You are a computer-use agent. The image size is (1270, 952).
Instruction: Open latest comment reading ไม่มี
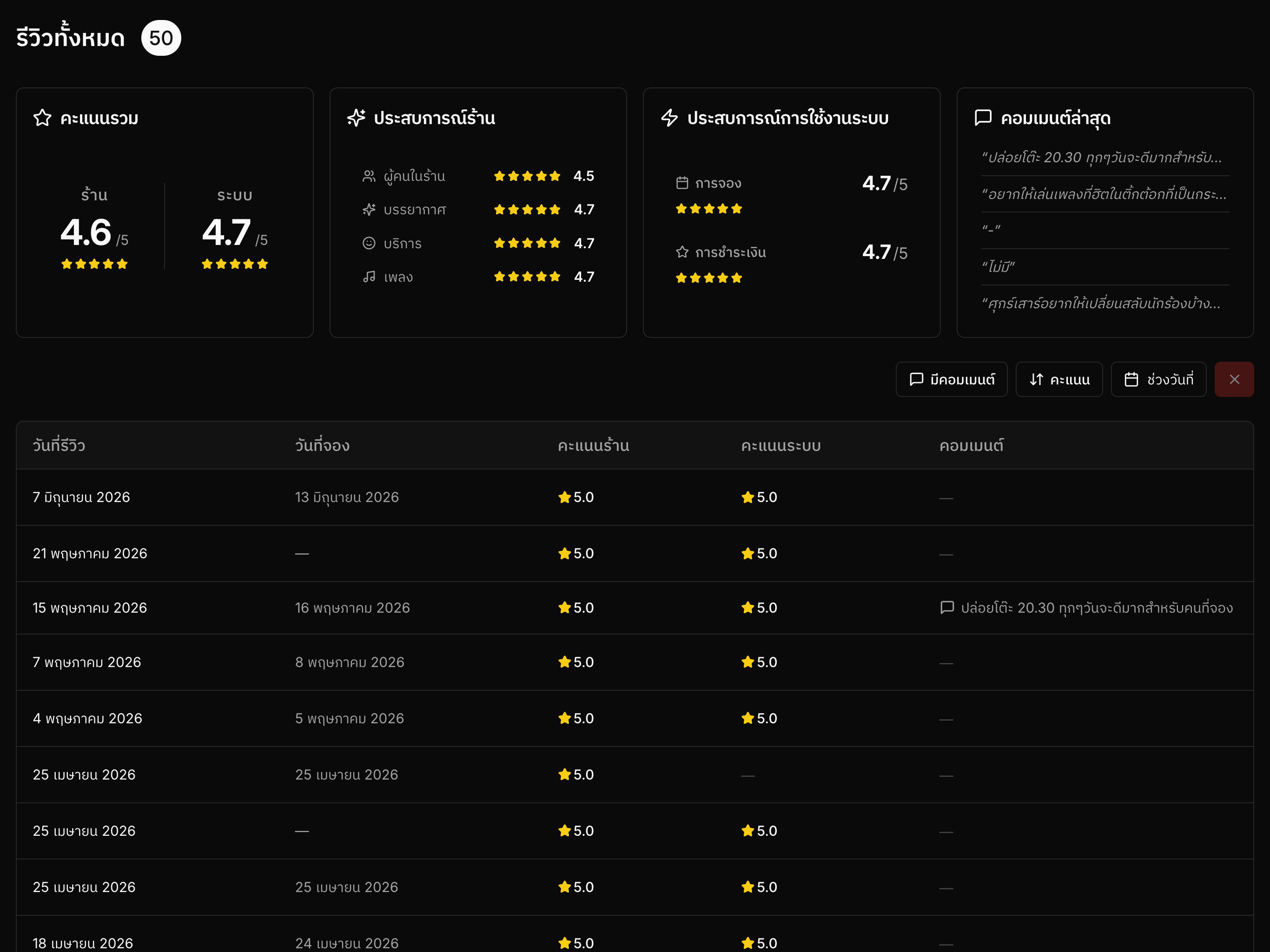pos(999,266)
